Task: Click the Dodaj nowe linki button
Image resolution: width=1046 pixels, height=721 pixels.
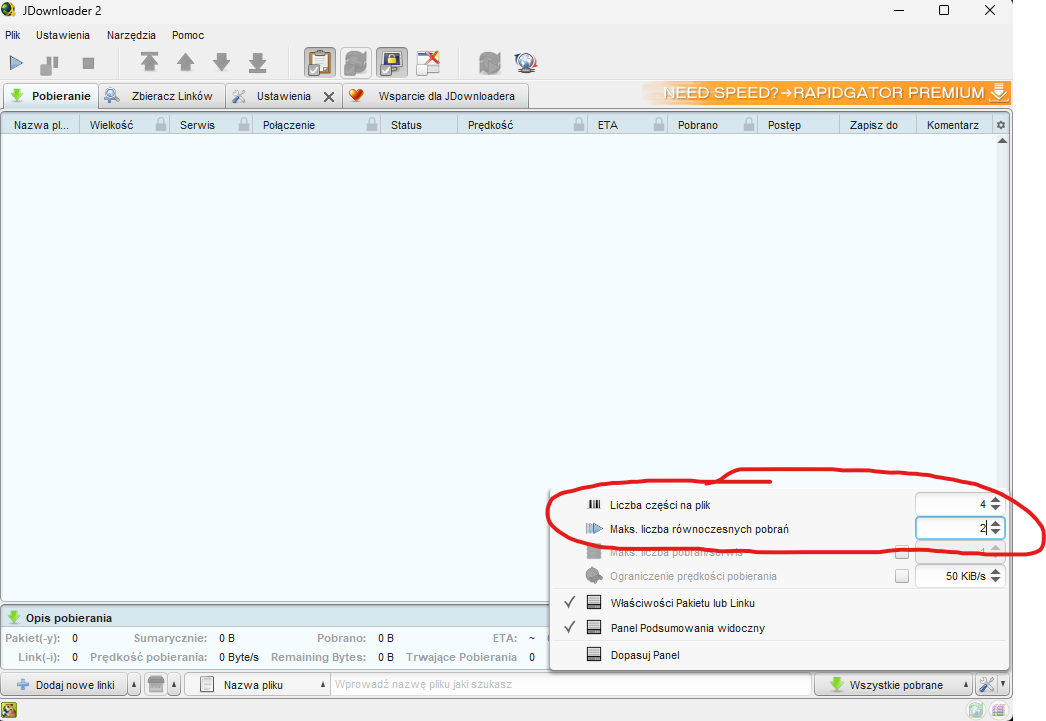Action: point(65,685)
